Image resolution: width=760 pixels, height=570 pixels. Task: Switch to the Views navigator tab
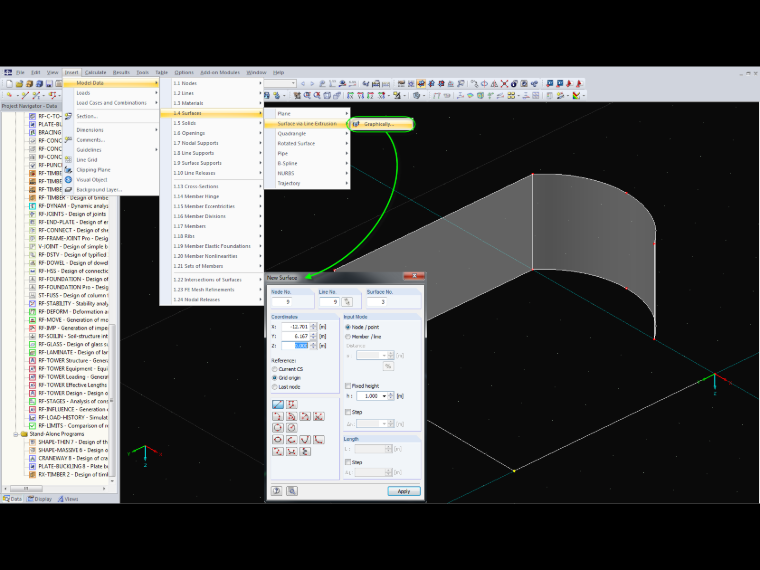pos(68,499)
